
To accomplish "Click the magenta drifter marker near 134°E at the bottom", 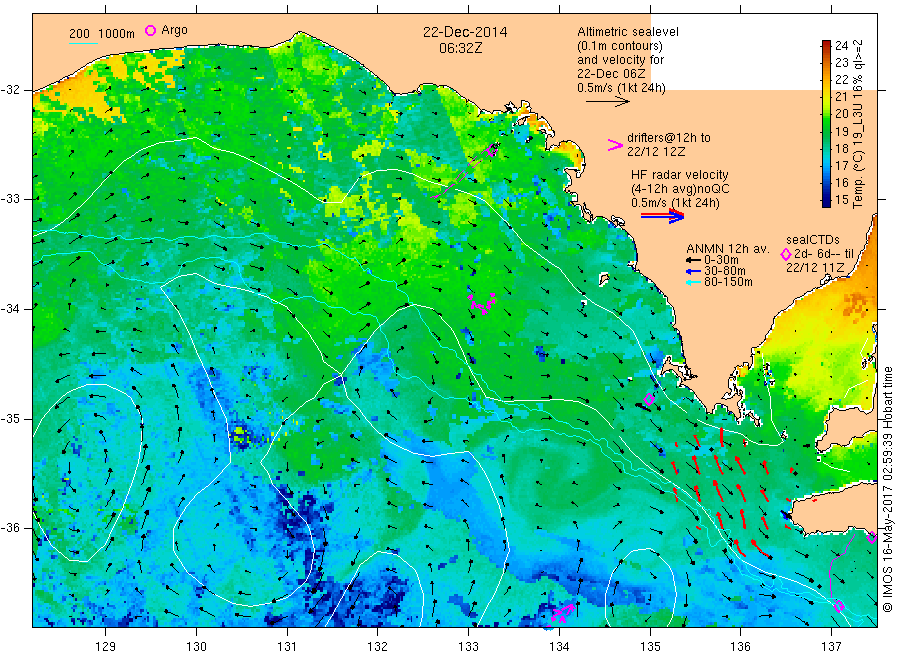I will click(562, 614).
